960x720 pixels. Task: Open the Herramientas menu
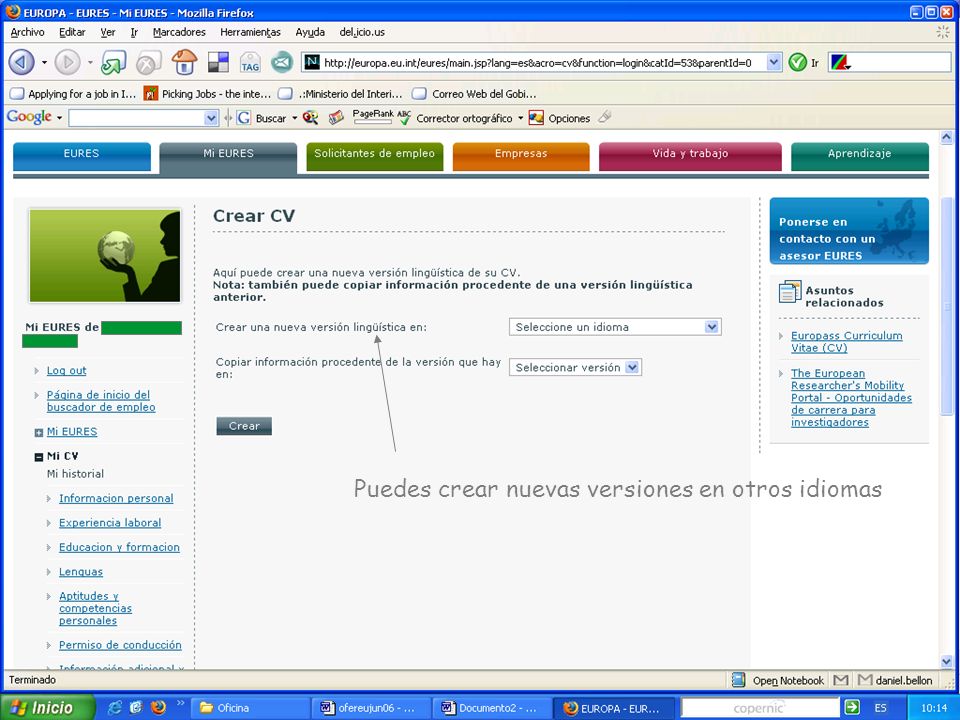tap(250, 32)
